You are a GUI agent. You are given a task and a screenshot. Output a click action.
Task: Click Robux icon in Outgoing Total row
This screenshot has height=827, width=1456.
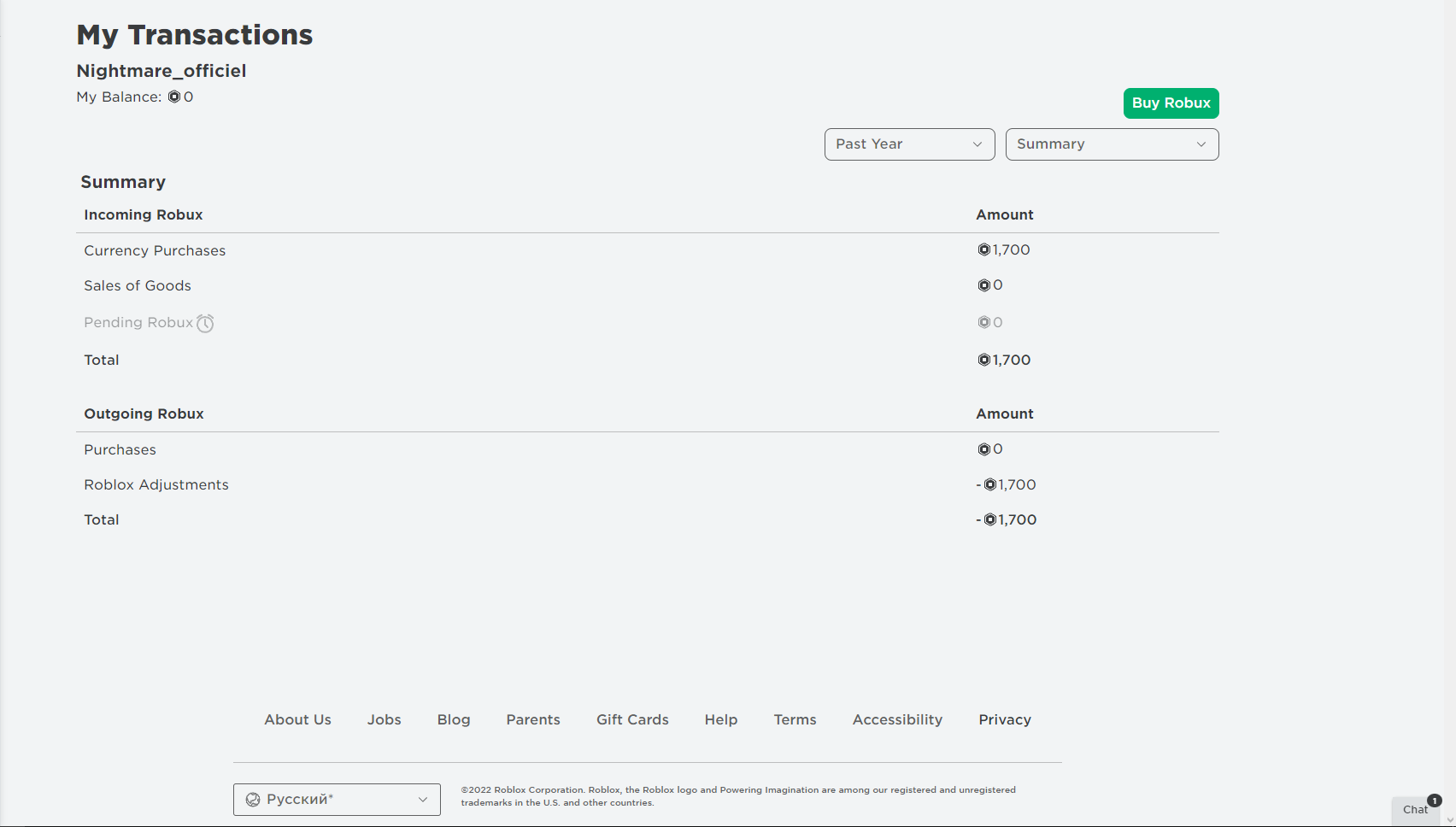tap(989, 520)
